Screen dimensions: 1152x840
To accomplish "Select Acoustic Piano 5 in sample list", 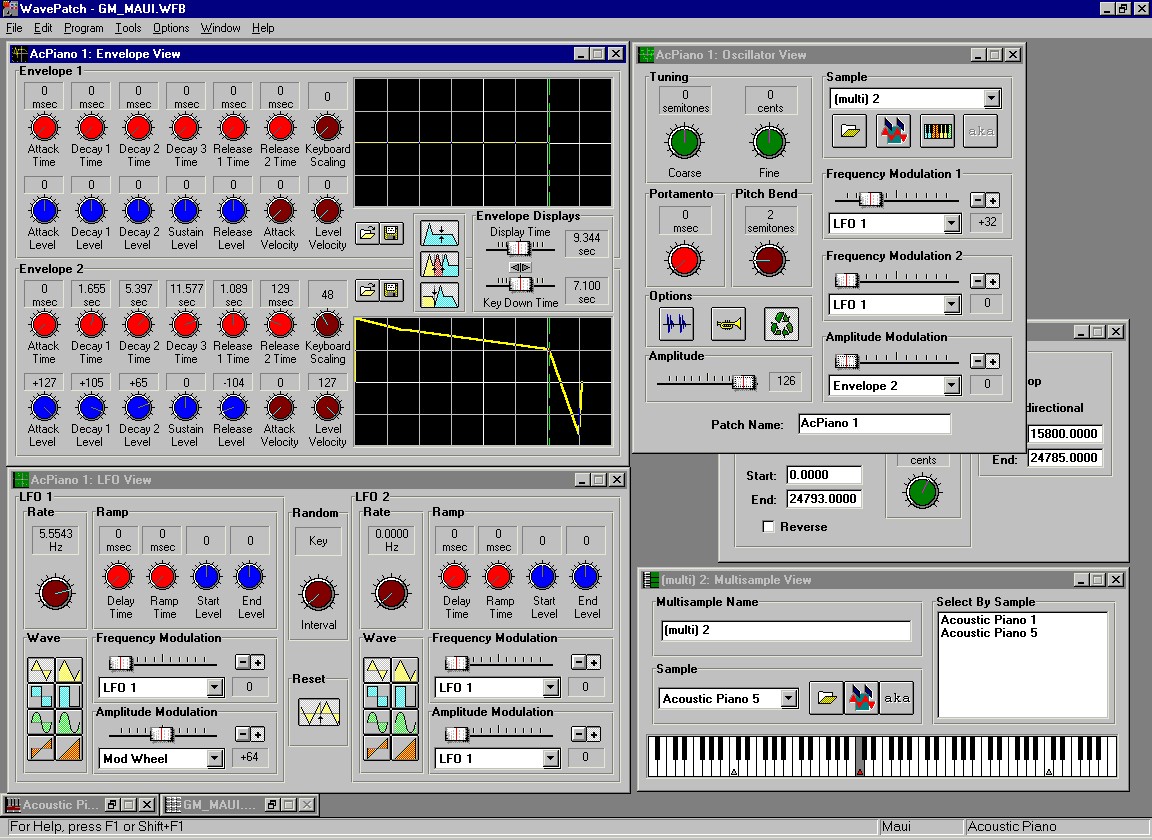I will (989, 633).
